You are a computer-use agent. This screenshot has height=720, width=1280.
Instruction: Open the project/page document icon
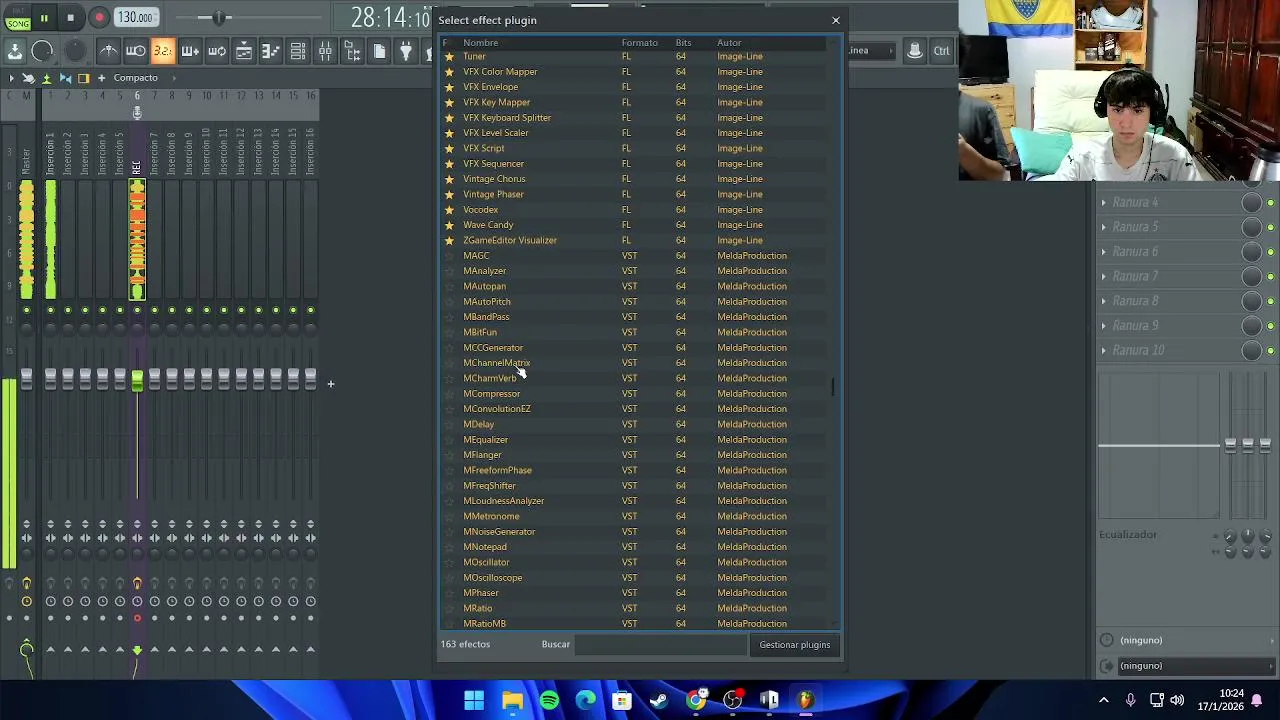pyautogui.click(x=379, y=51)
